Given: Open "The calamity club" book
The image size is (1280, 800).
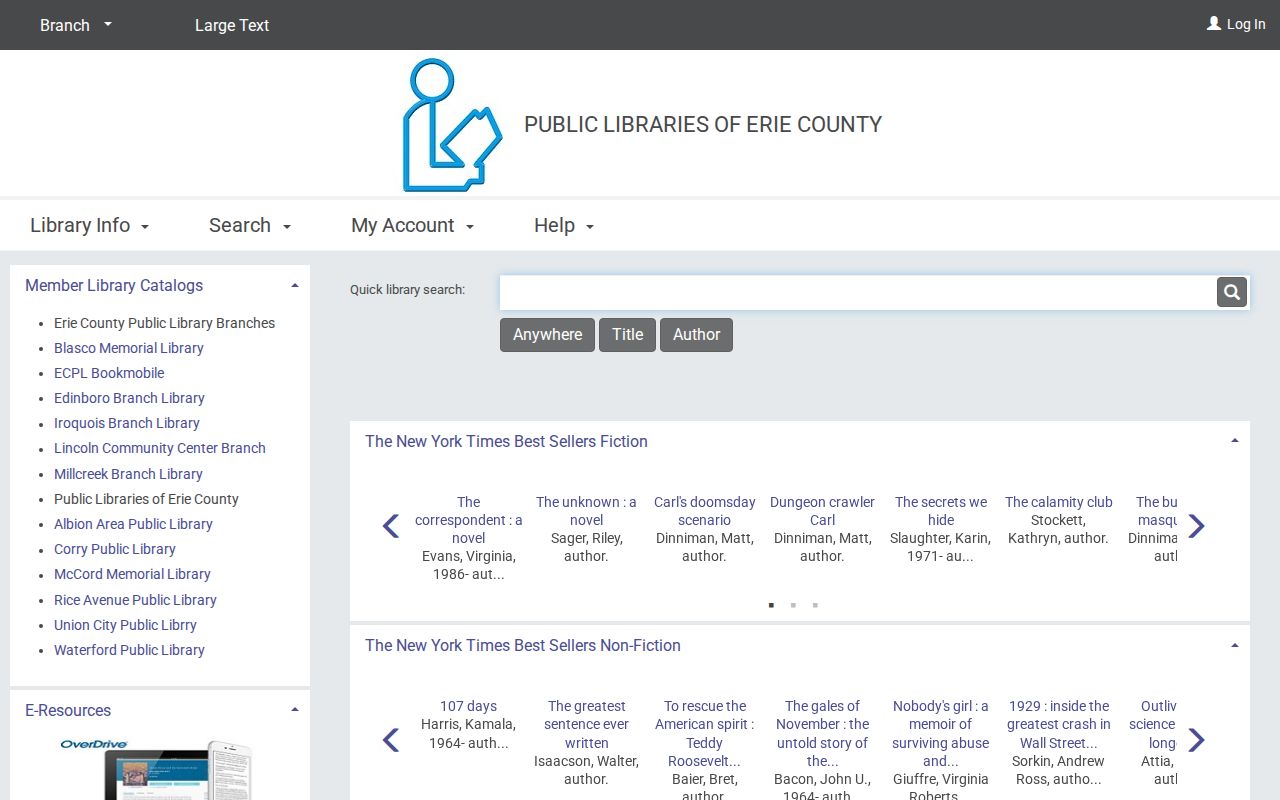Looking at the screenshot, I should tap(1058, 502).
